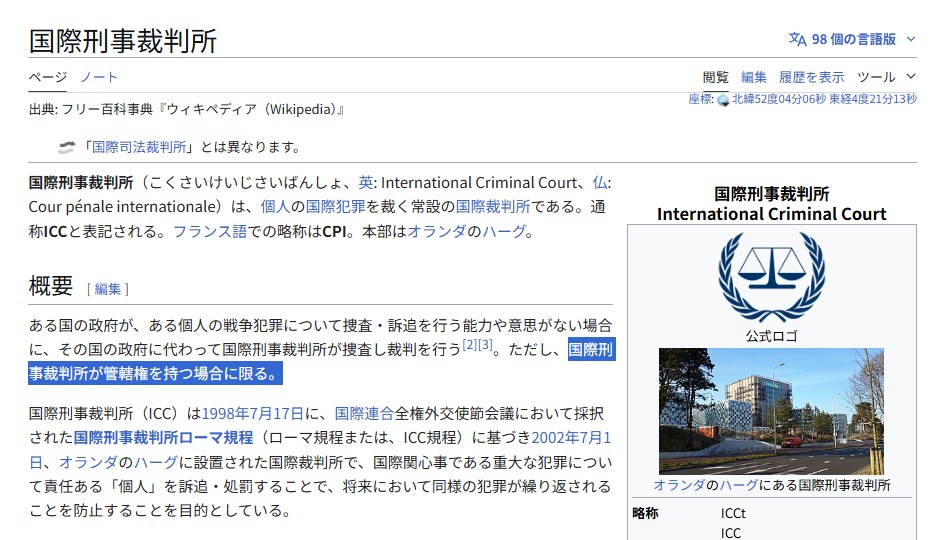Open the 個人 link
Screen dimensions: 941x540
click(x=275, y=206)
